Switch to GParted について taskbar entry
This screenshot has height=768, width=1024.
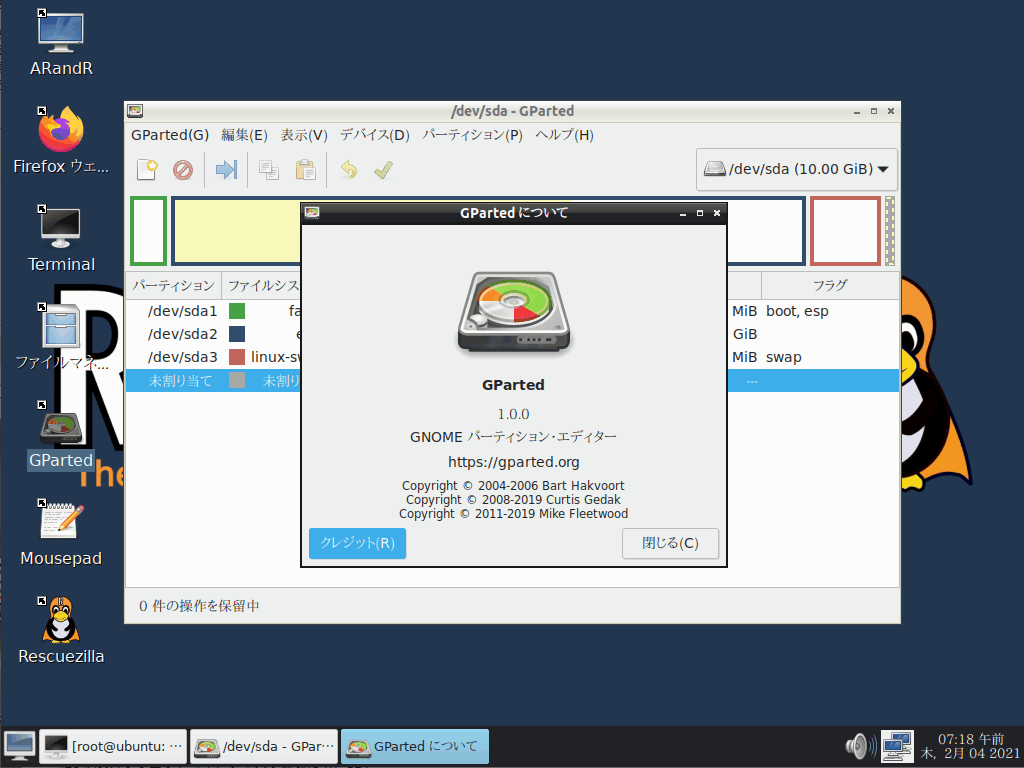pyautogui.click(x=415, y=746)
